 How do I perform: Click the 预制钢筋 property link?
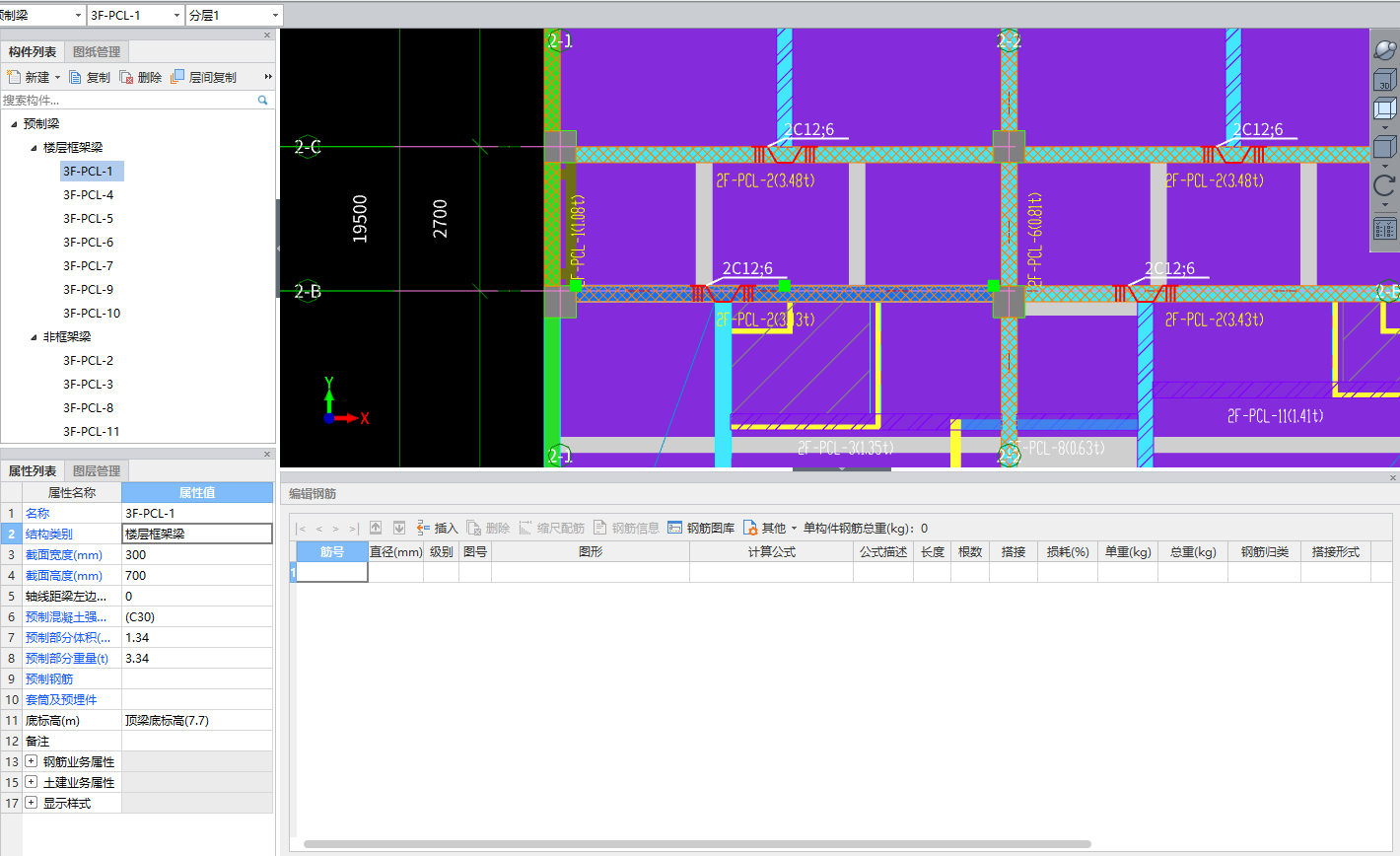[x=49, y=679]
